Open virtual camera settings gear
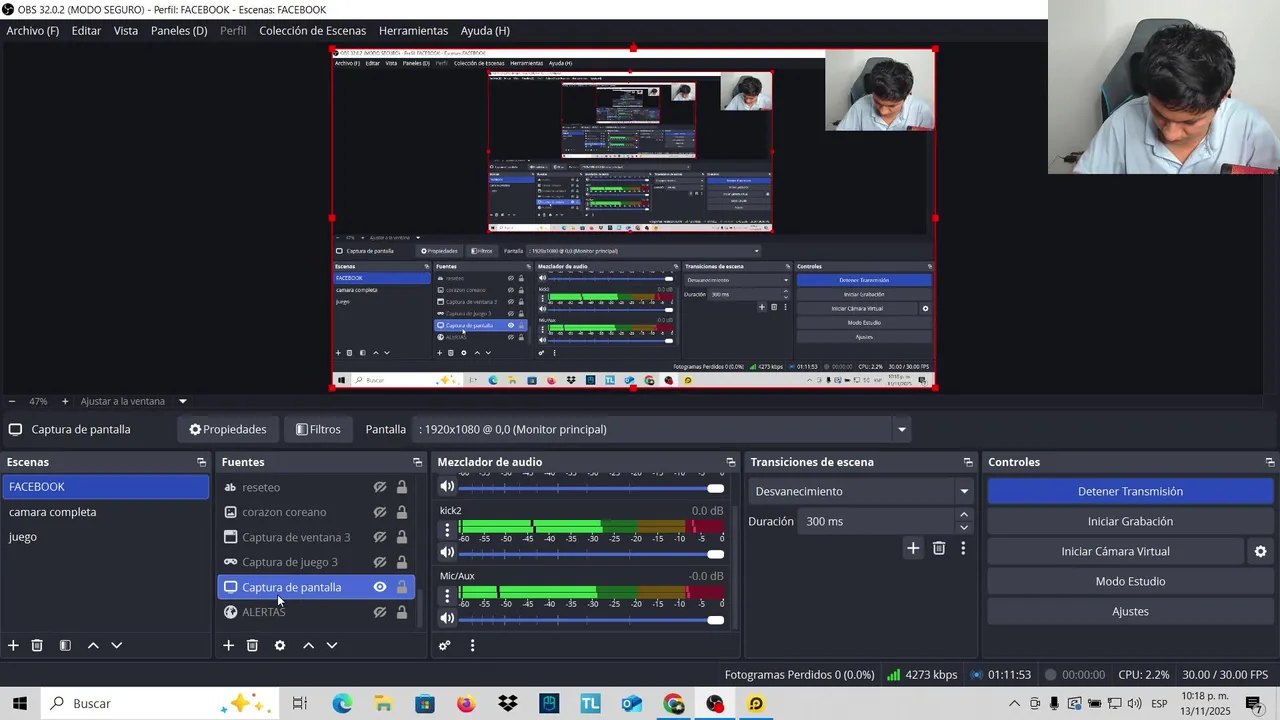Viewport: 1280px width, 720px height. (1260, 551)
